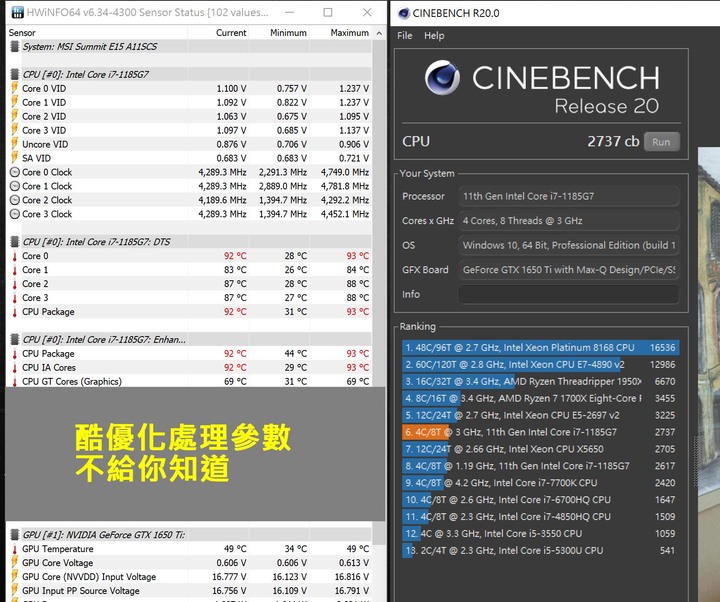
Task: Click the Cores x GHz field
Action: [x=568, y=220]
